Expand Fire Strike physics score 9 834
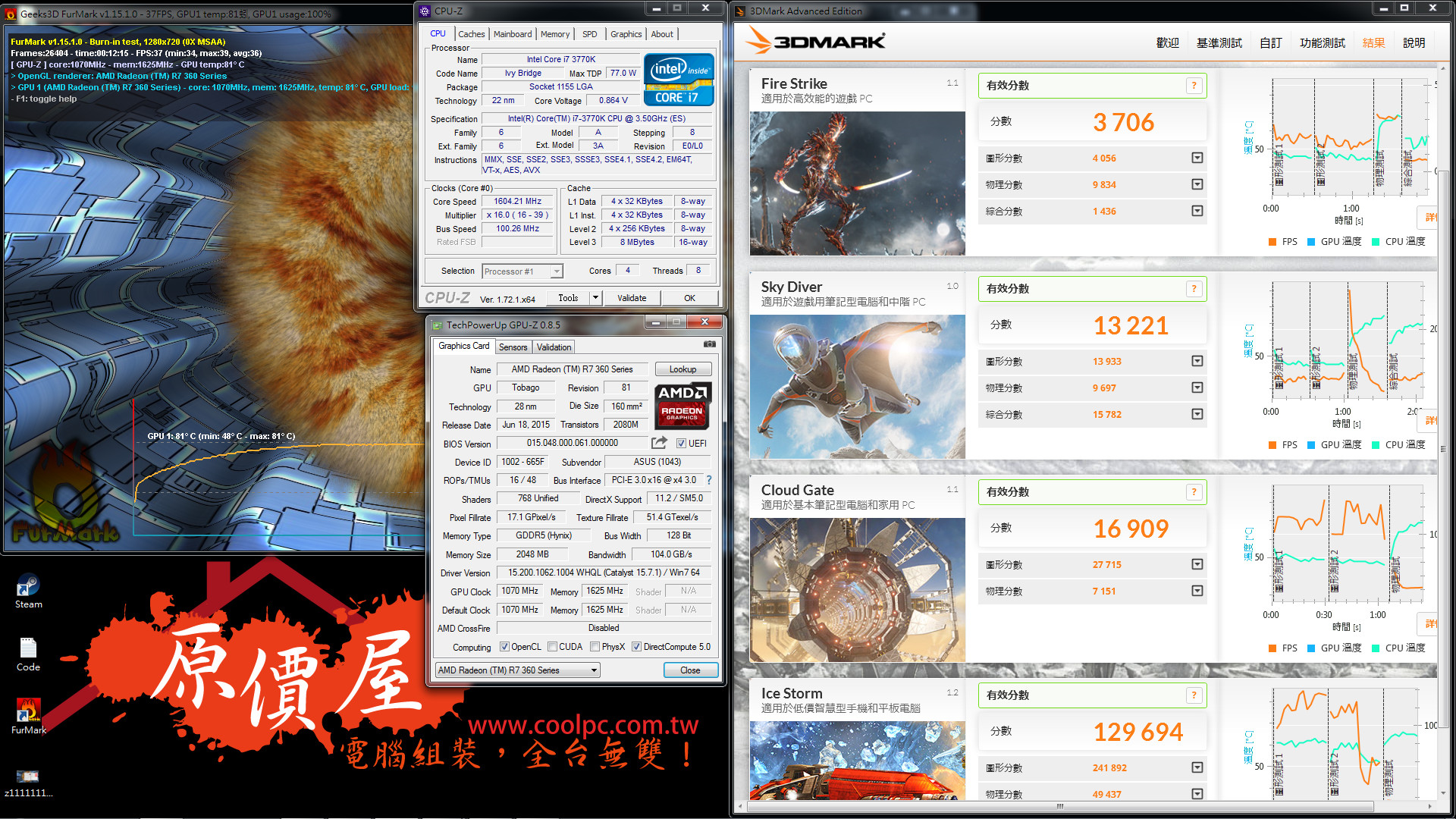The height and width of the screenshot is (819, 1456). (1197, 184)
